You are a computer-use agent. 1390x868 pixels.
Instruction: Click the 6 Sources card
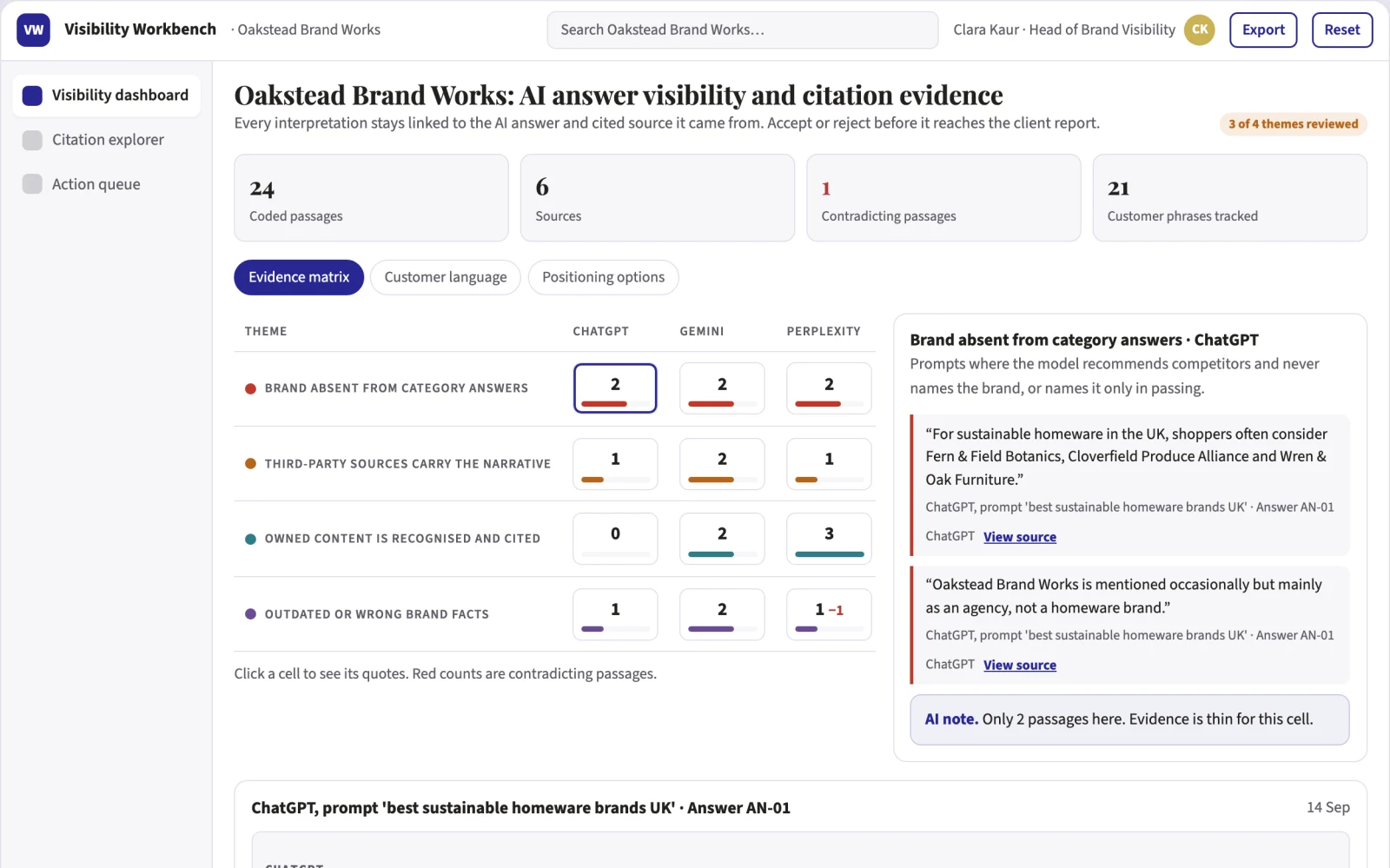click(x=658, y=198)
